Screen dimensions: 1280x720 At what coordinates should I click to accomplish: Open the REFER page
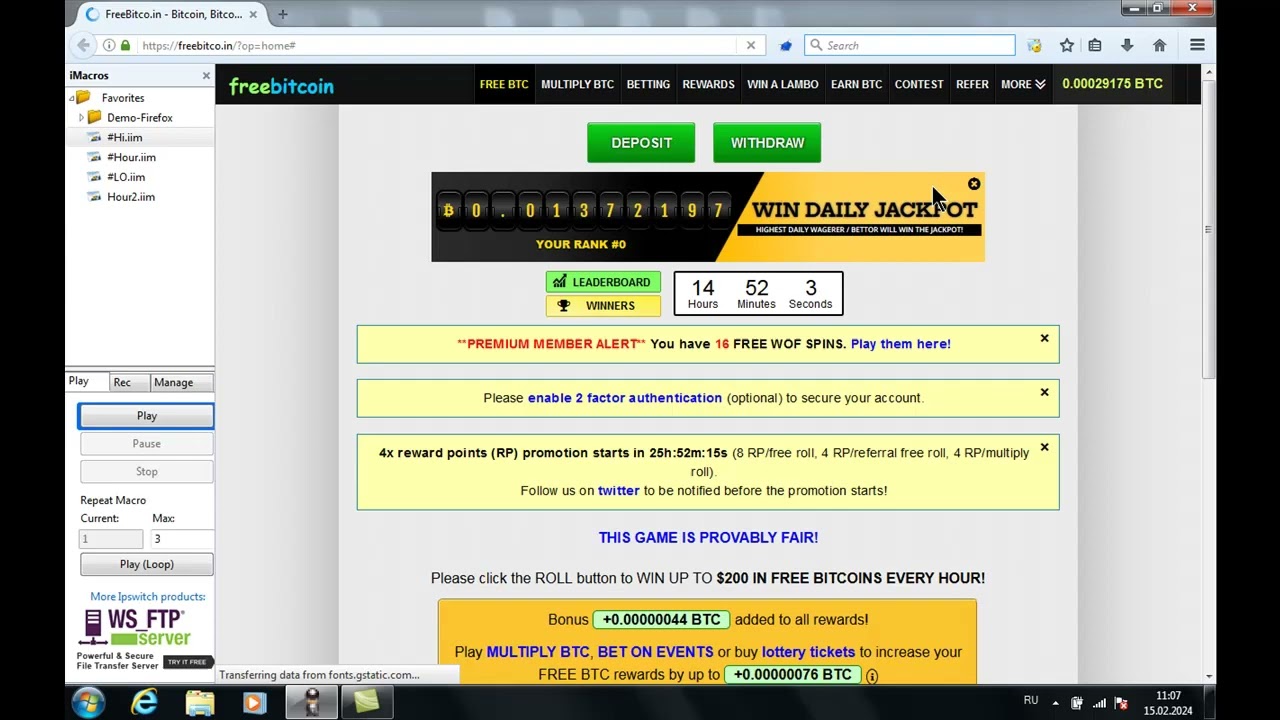[x=972, y=84]
